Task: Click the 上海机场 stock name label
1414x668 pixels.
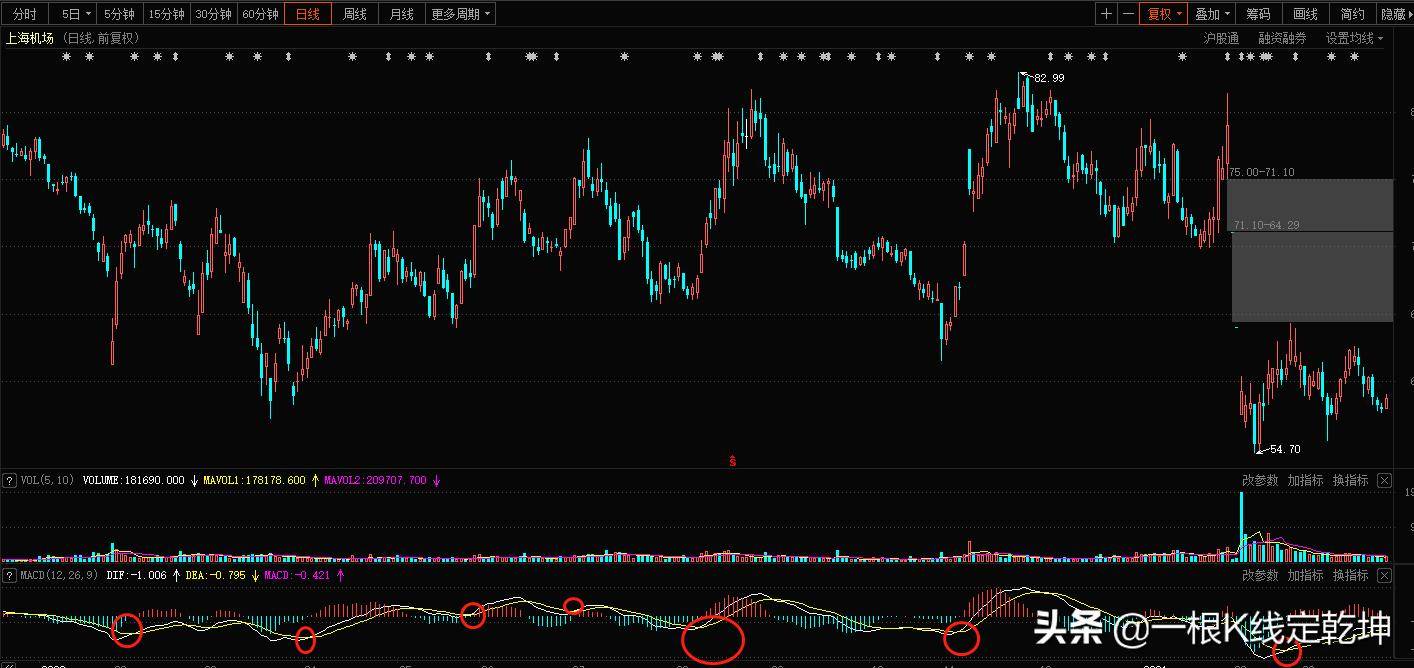Action: pos(30,38)
